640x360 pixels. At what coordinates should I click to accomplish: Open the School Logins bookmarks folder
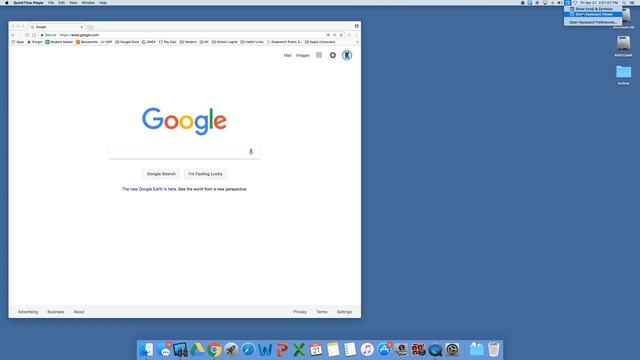[224, 42]
